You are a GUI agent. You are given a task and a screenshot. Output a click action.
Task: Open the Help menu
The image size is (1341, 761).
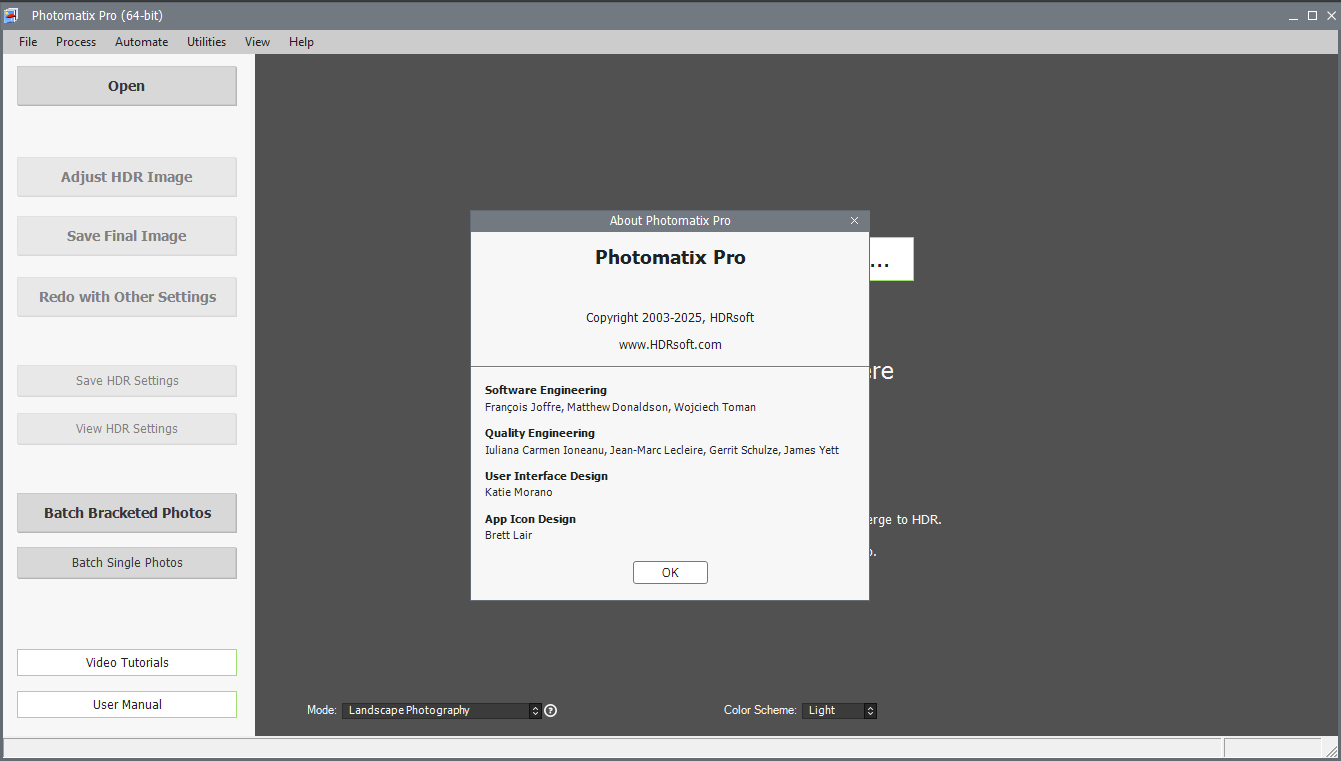[x=301, y=42]
